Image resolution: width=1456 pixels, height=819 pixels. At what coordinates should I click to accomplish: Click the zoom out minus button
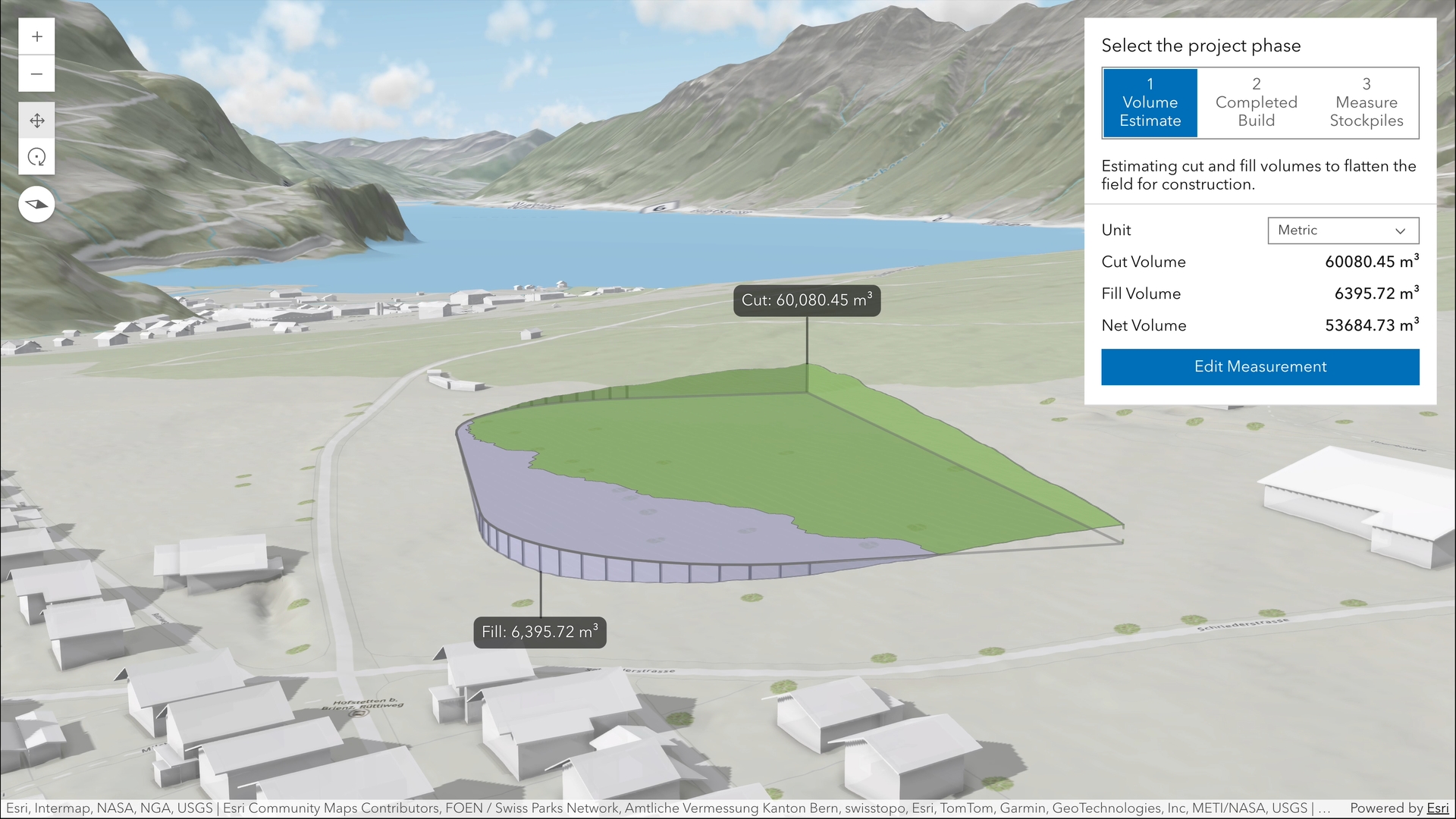(36, 74)
